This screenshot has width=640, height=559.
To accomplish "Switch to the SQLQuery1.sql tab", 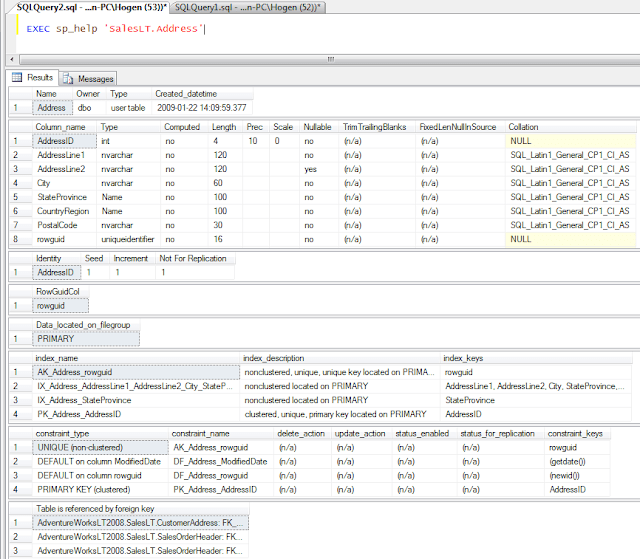I will (x=247, y=7).
